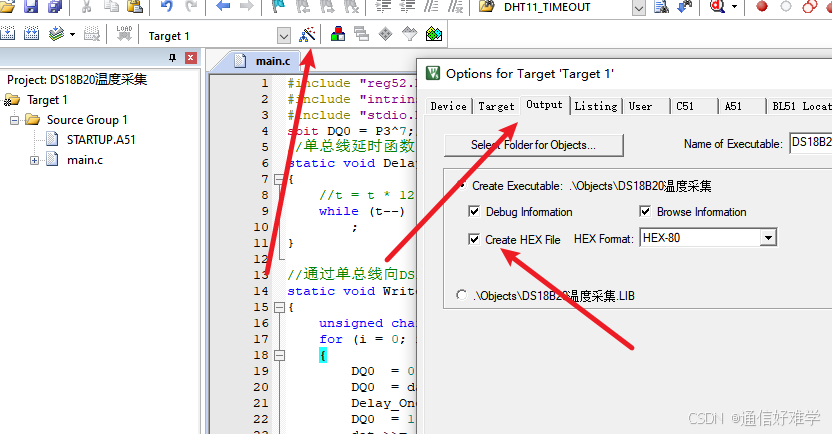Navigate forwards with right arrow icon

click(247, 6)
